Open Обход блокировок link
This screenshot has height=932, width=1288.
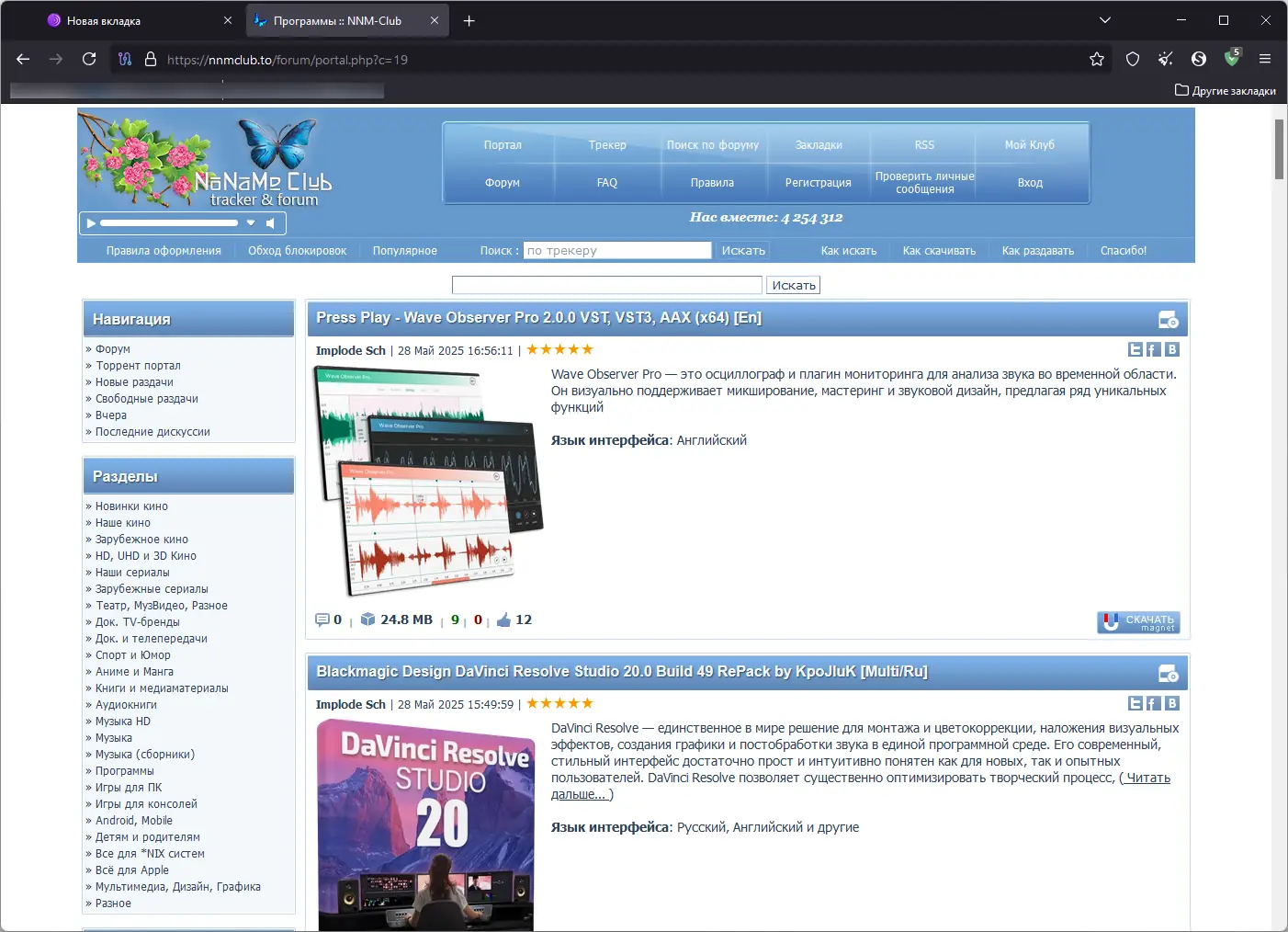click(298, 251)
